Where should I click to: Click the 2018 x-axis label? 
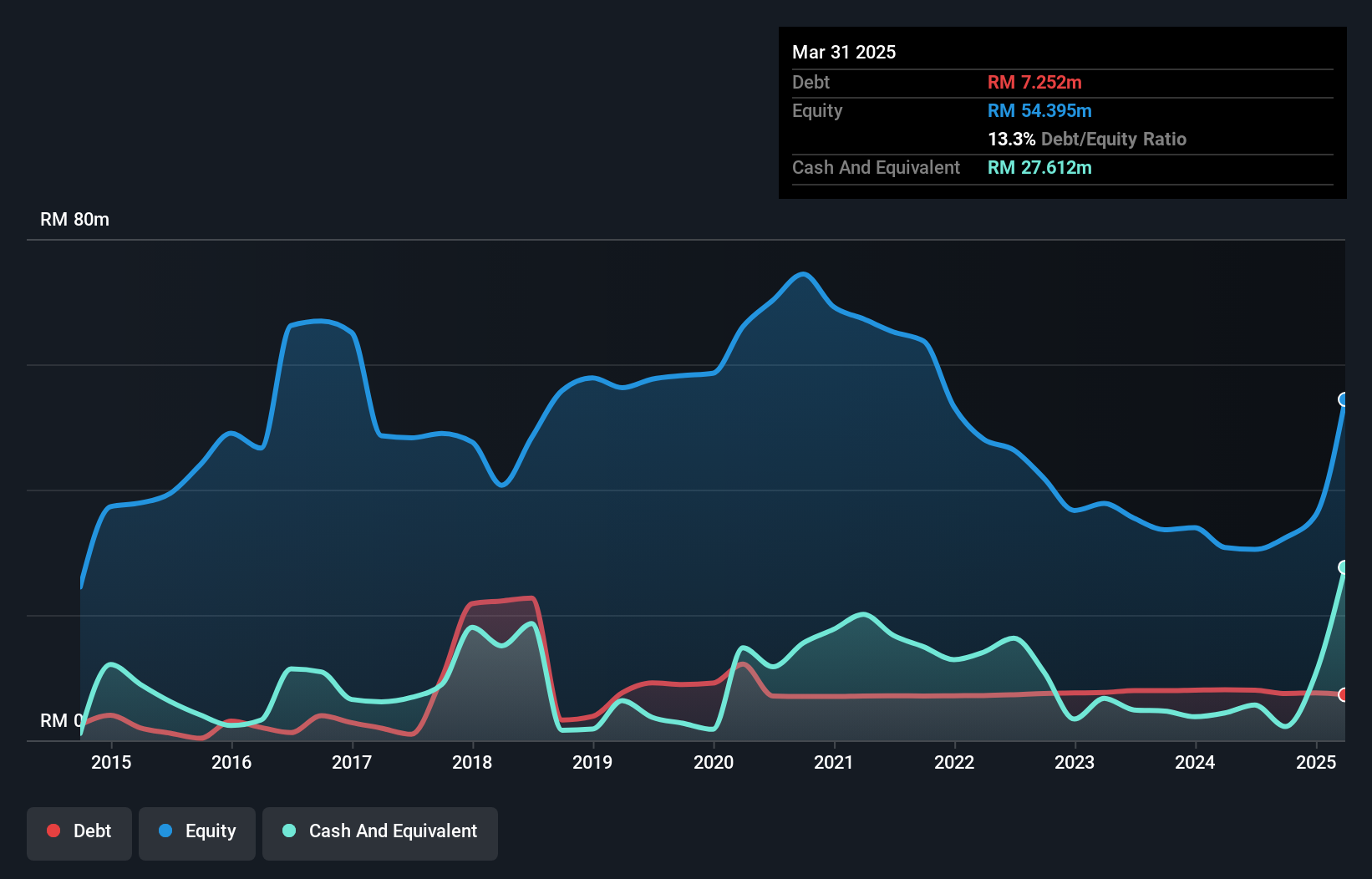click(x=472, y=762)
